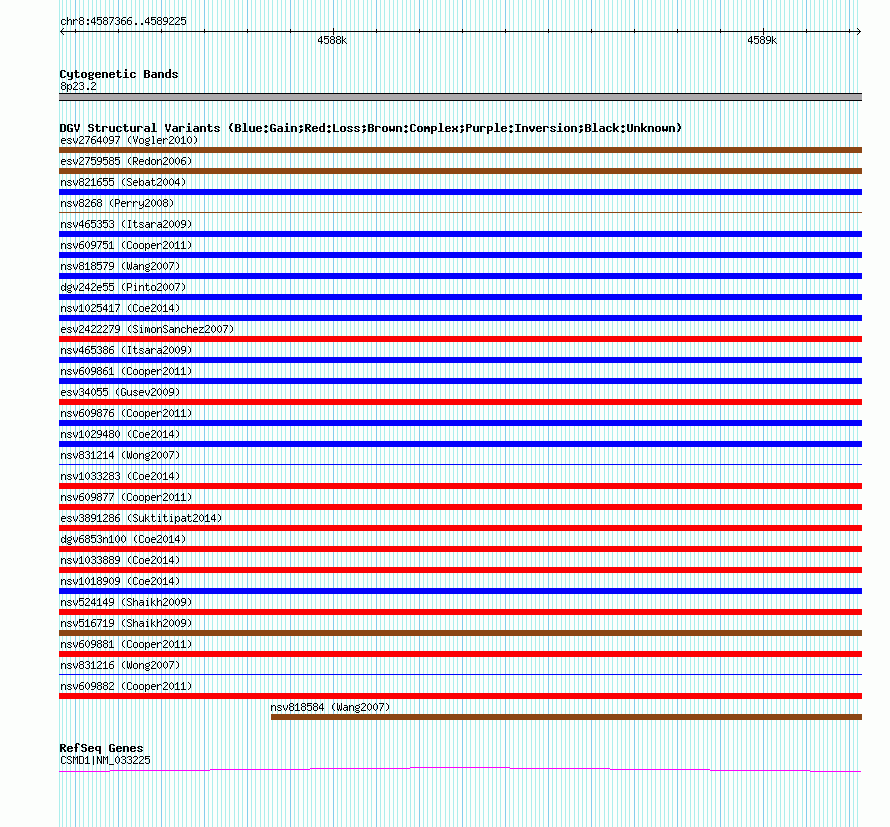This screenshot has width=890, height=827.
Task: Select the blue bar under nsv821655 (Sebat2004)
Action: click(460, 192)
